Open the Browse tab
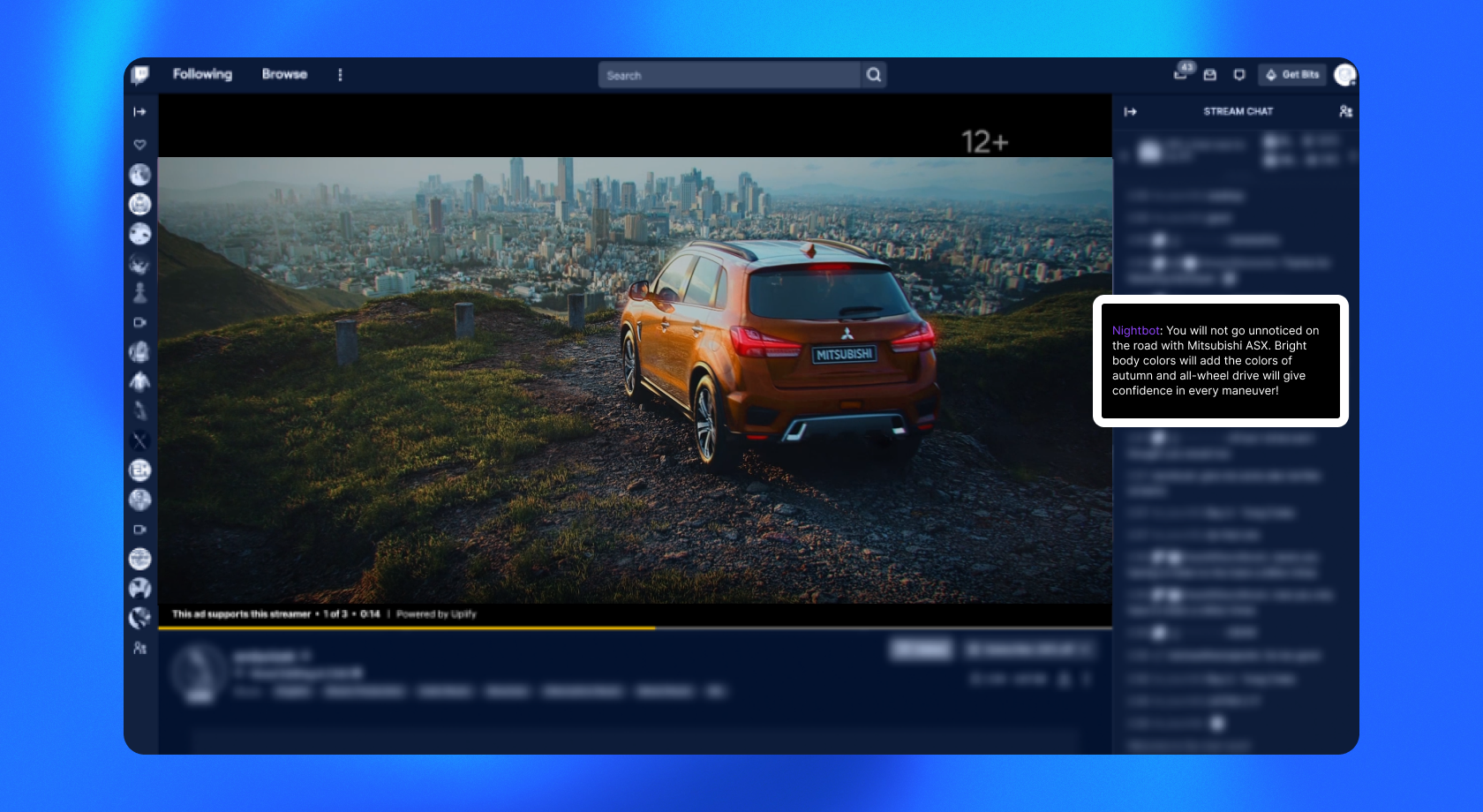The image size is (1483, 812). (284, 74)
